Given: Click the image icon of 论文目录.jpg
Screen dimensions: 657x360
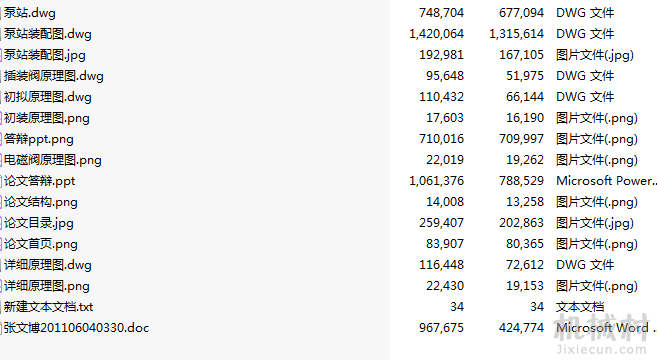Looking at the screenshot, I should pyautogui.click(x=1, y=223).
